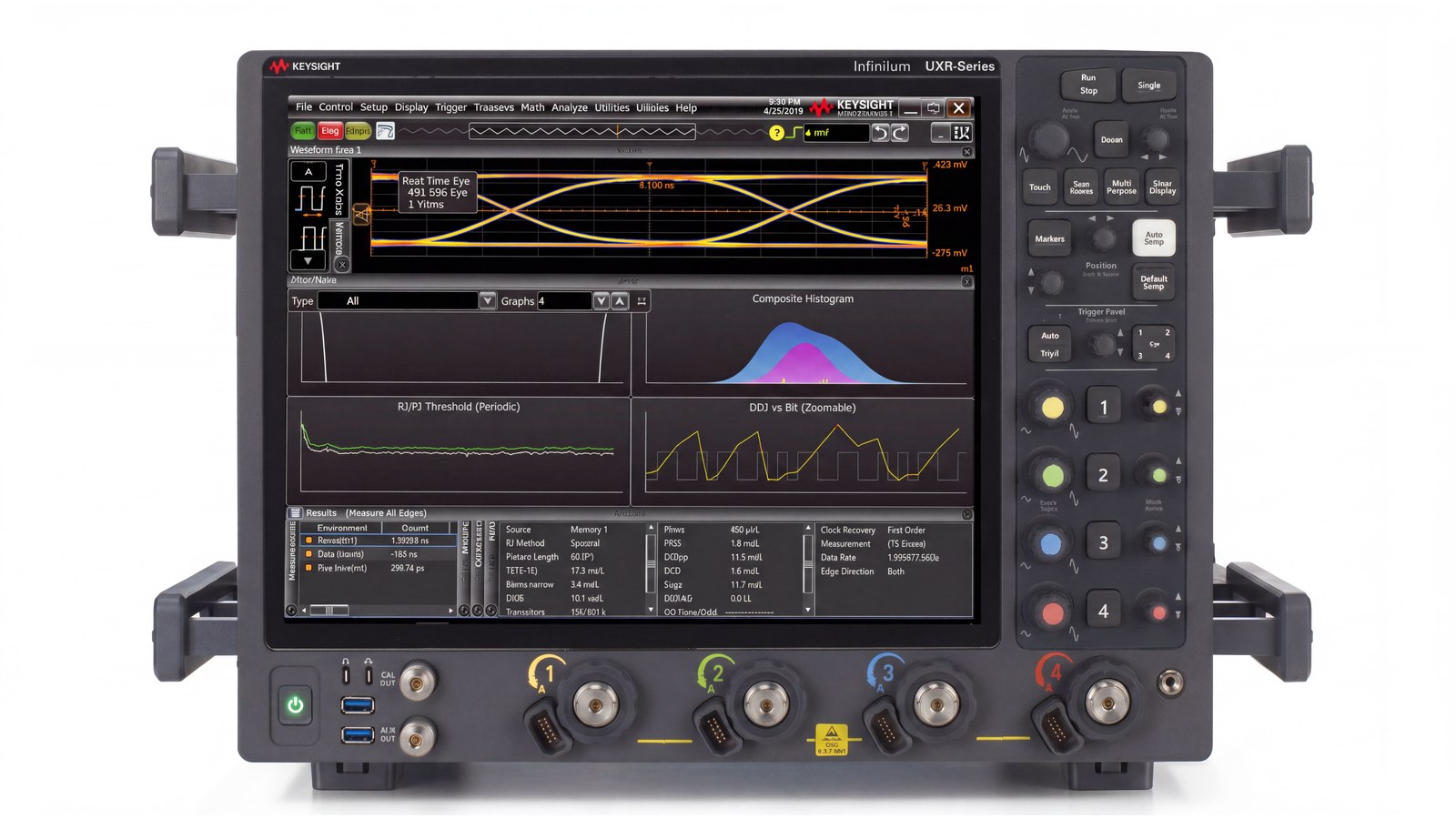This screenshot has height=819, width=1456.
Task: Click the Composite Histogram graph
Action: coord(803,342)
